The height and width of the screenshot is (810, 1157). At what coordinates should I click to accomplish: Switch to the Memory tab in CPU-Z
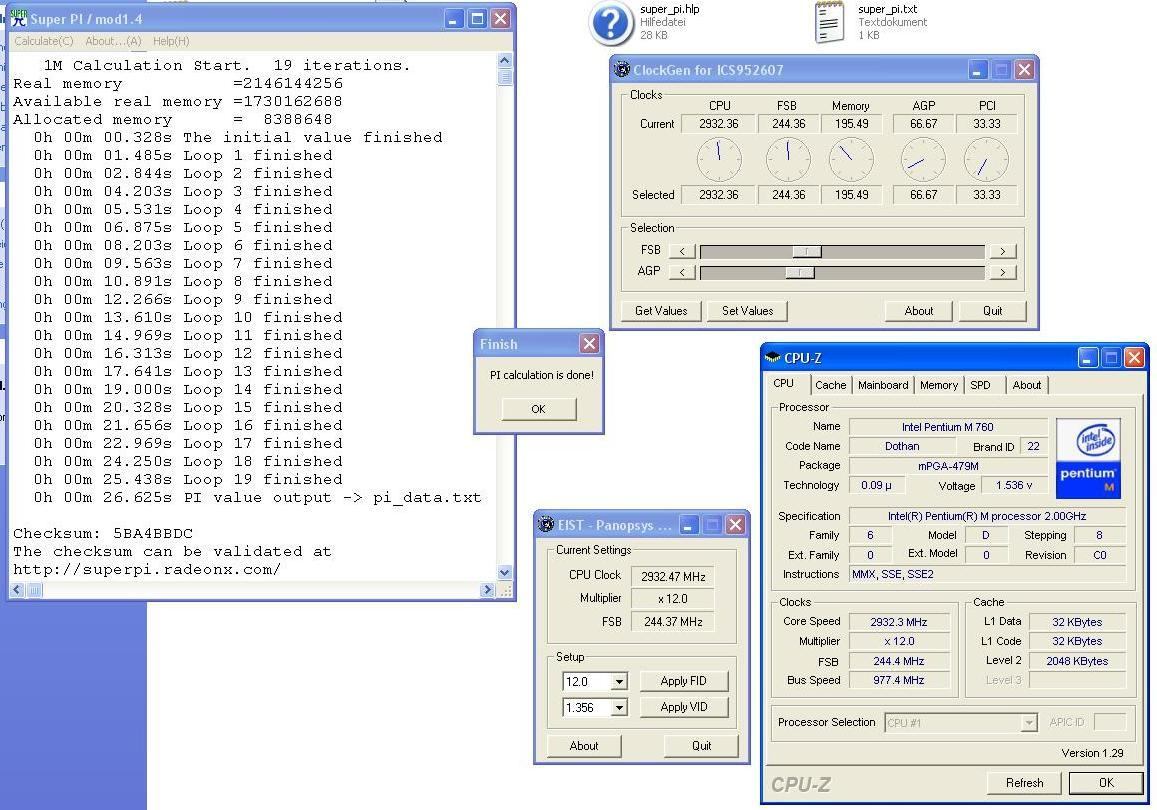pos(939,385)
